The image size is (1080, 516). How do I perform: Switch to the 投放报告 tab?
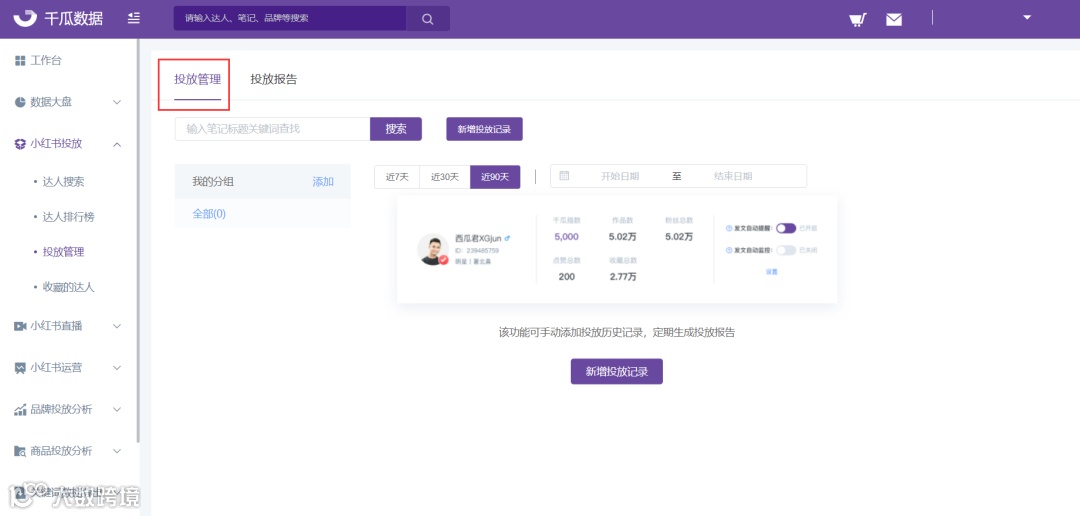click(x=274, y=79)
